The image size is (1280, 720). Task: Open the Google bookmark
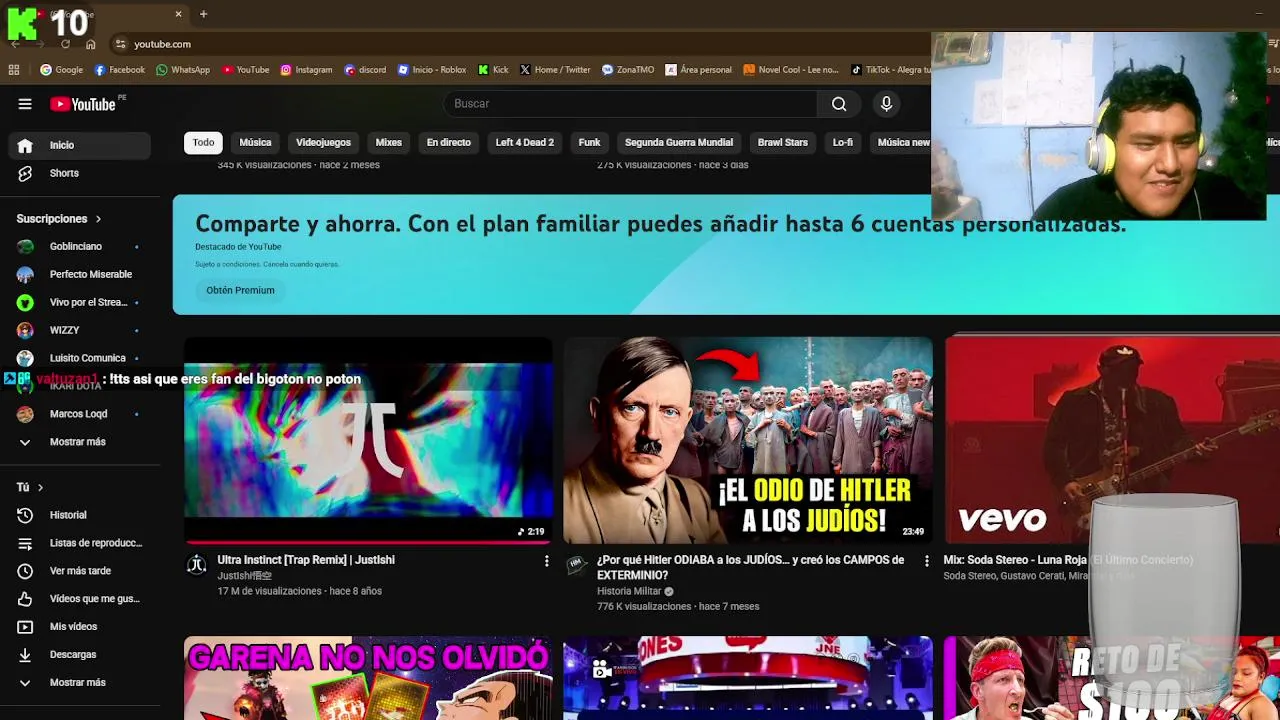[x=61, y=70]
